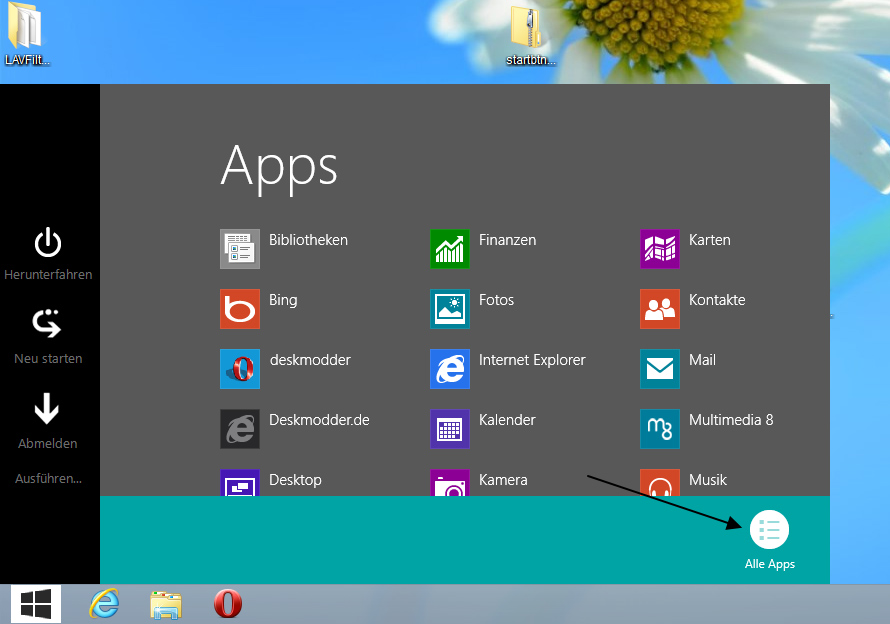
Task: Click the Neu starten label
Action: point(48,359)
